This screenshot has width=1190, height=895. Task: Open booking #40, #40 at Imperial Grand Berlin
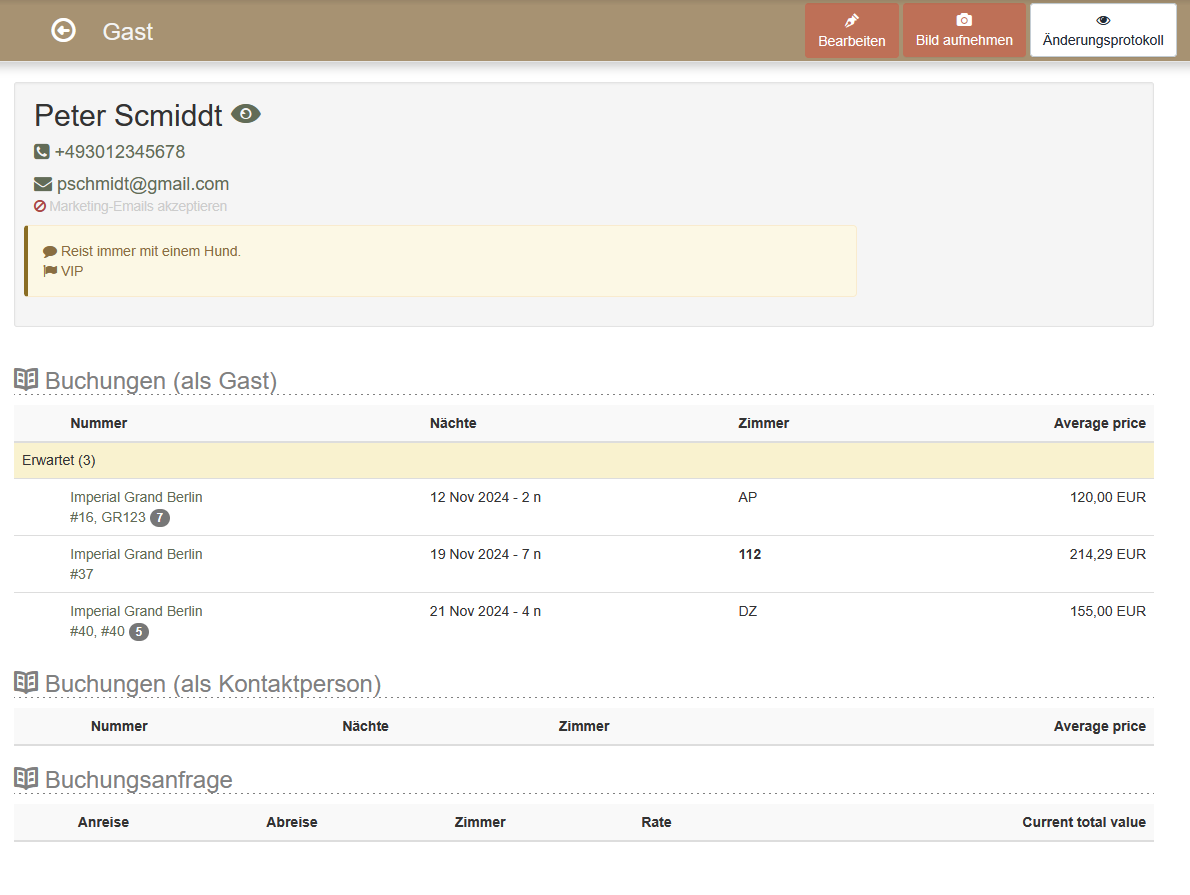pyautogui.click(x=136, y=621)
